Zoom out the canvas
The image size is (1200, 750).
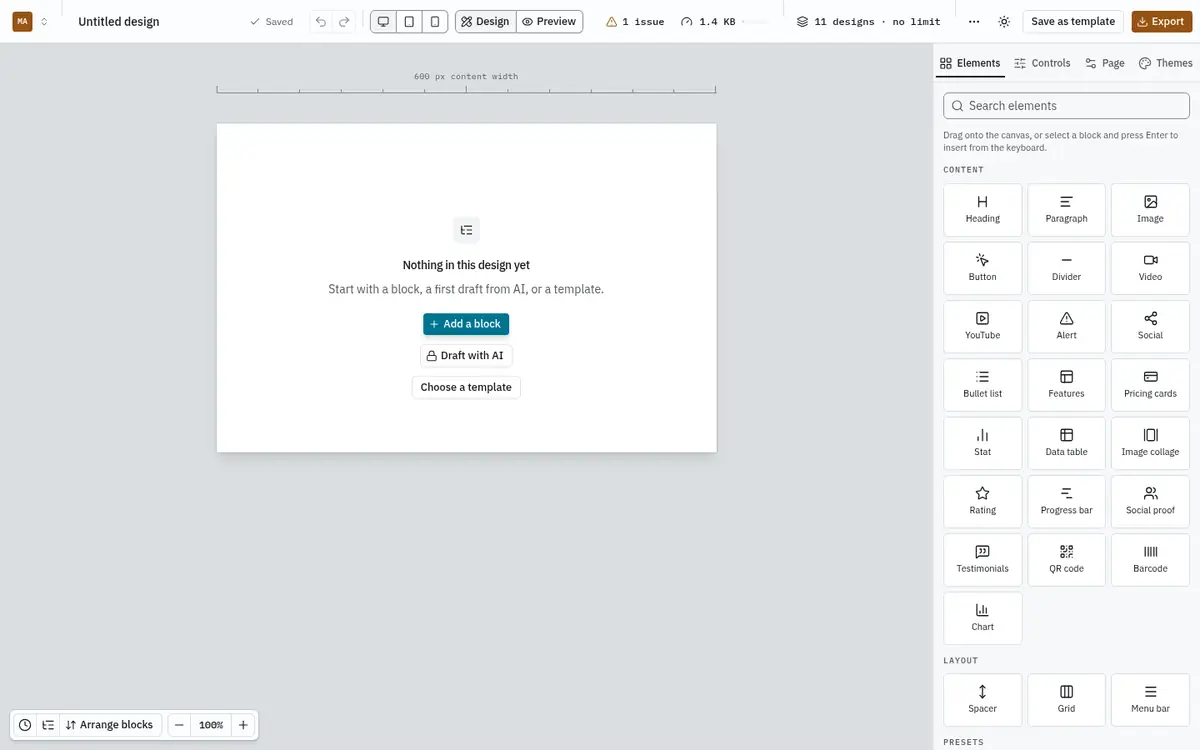179,725
